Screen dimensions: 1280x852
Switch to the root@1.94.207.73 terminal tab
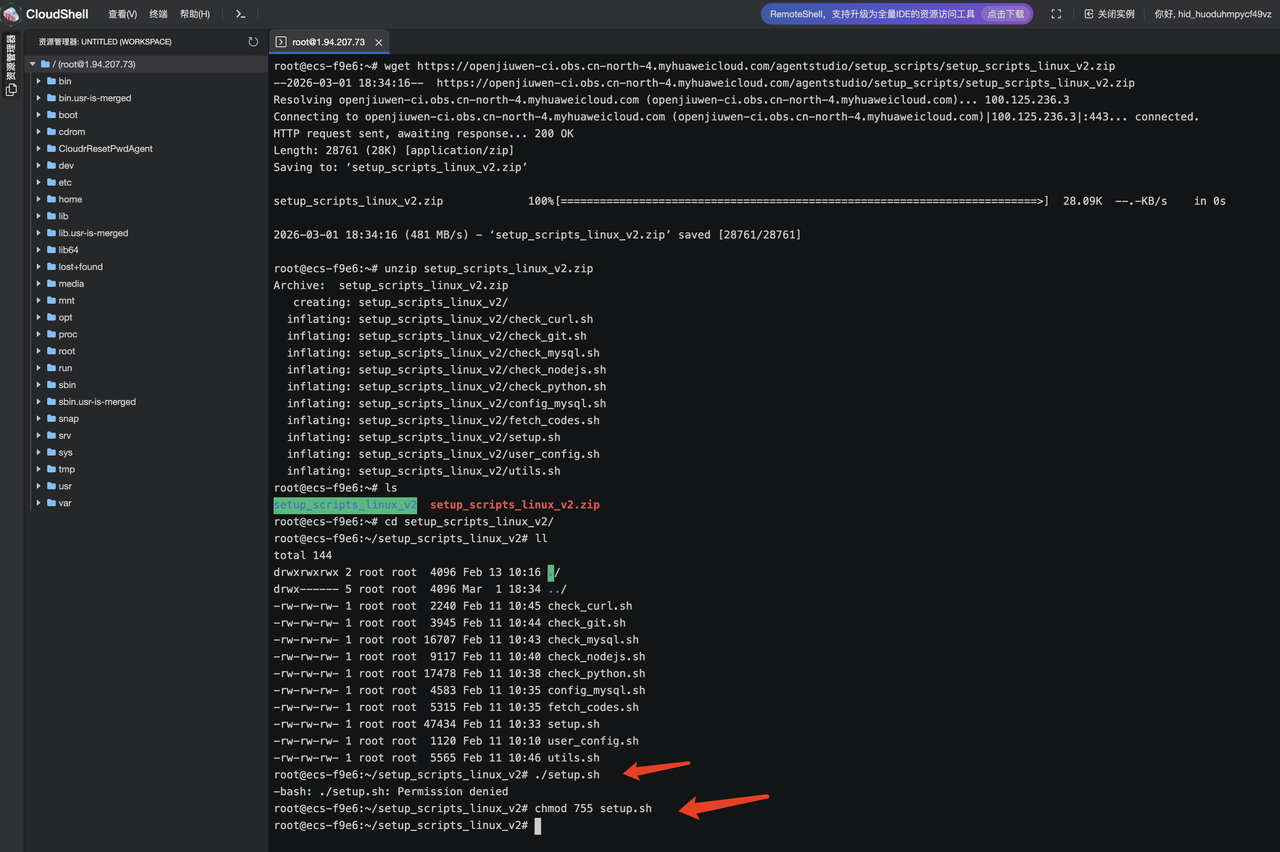point(328,42)
